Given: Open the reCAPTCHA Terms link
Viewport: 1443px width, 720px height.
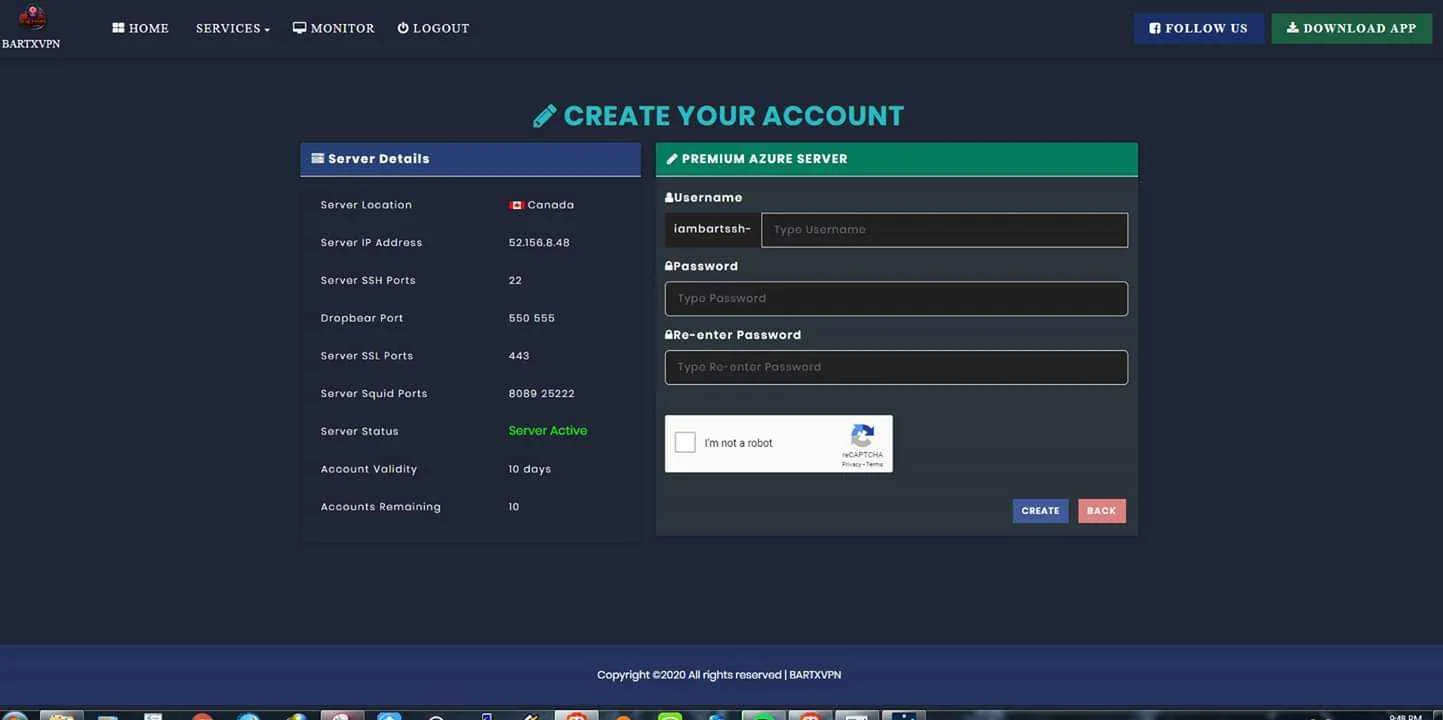Looking at the screenshot, I should point(874,464).
